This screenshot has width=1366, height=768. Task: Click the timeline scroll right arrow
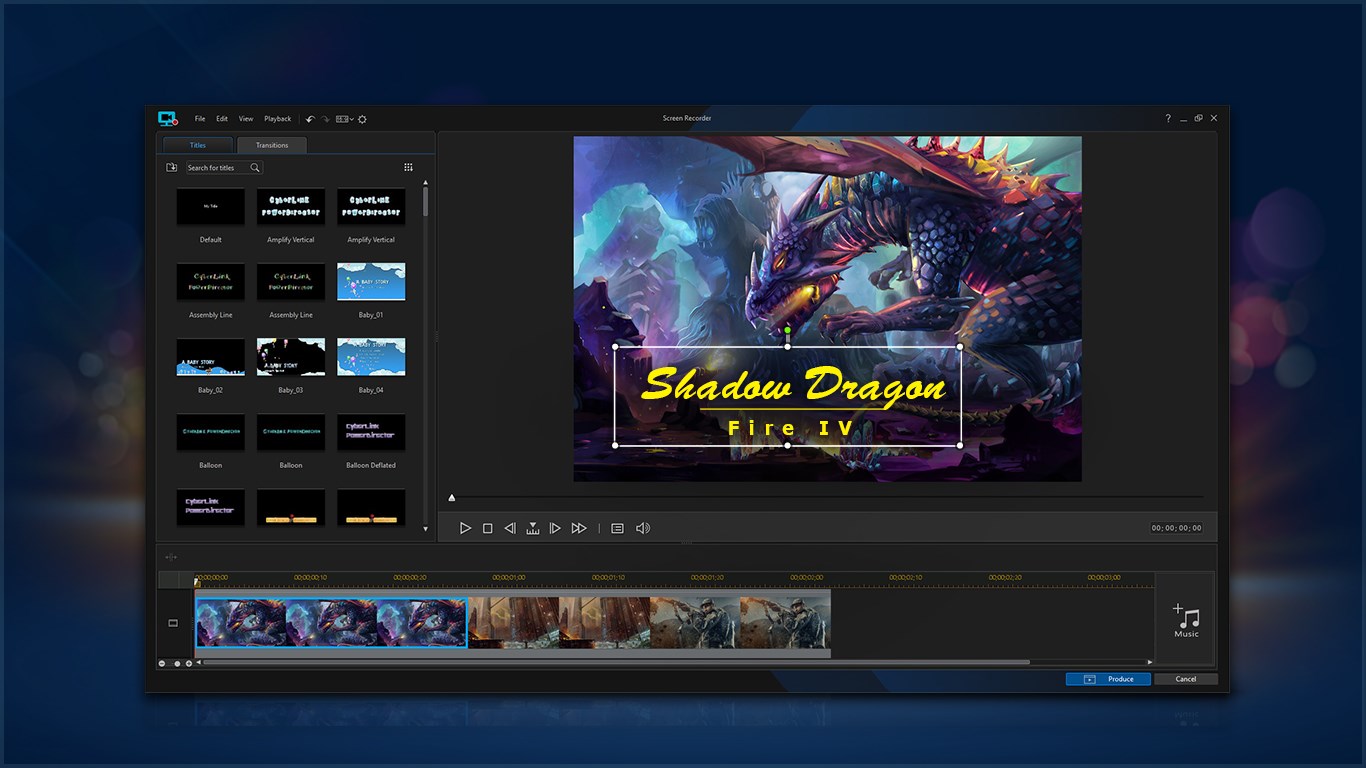[1150, 662]
